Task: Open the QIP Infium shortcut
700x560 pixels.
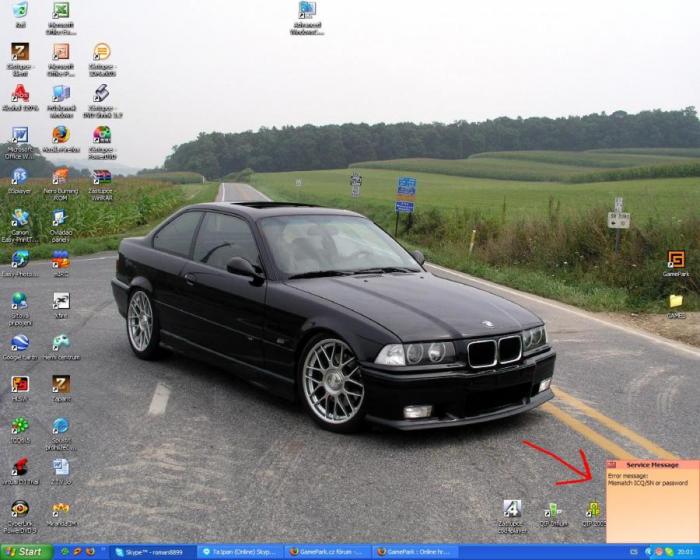Action: 553,509
